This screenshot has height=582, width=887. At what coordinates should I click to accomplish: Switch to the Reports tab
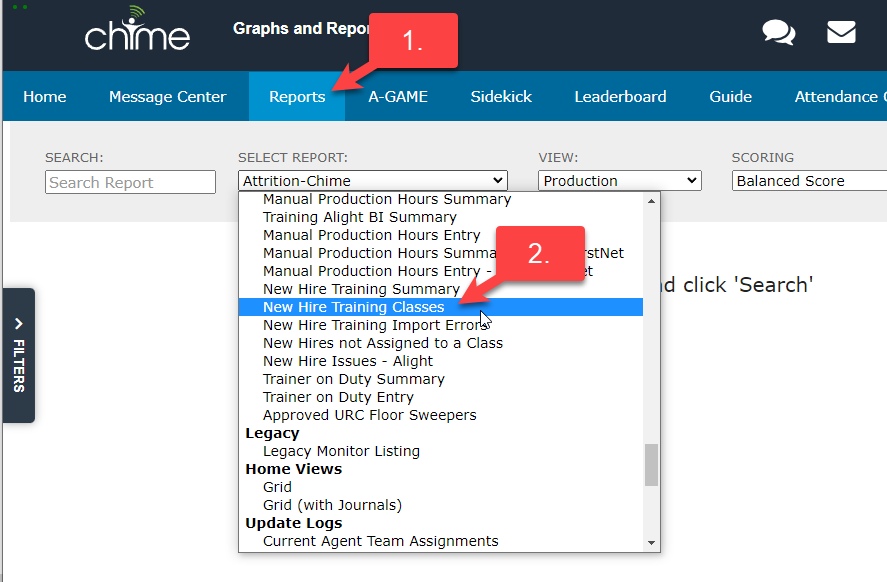point(297,97)
